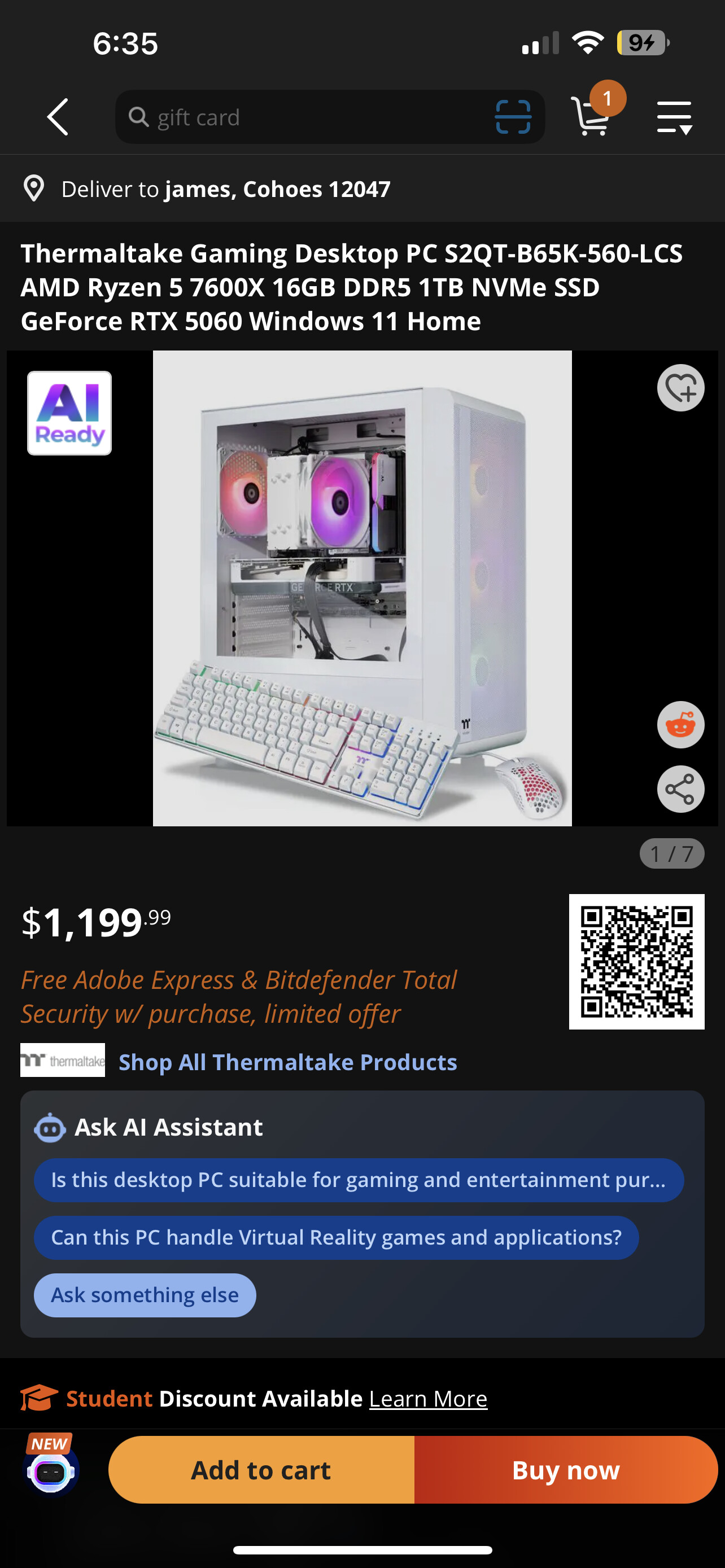Screen dimensions: 725x1568
Task: Open Shop All Thermaltake Products link
Action: (288, 1062)
